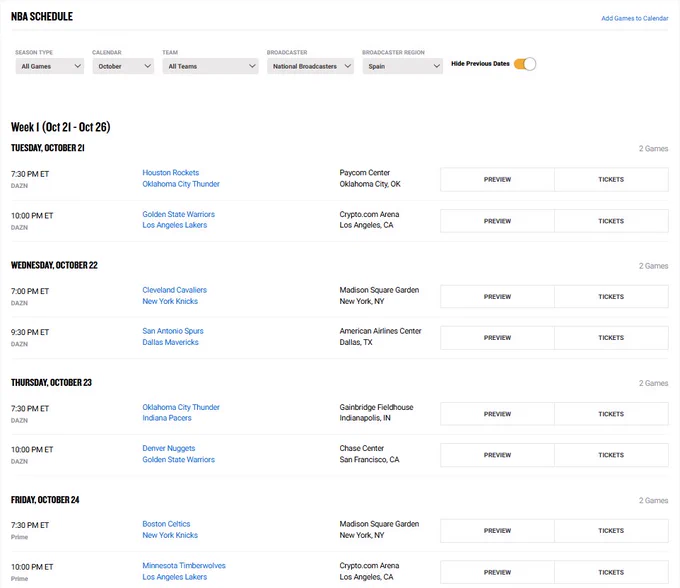The width and height of the screenshot is (680, 588).
Task: Open San Antonio Spurs team link
Action: (173, 331)
